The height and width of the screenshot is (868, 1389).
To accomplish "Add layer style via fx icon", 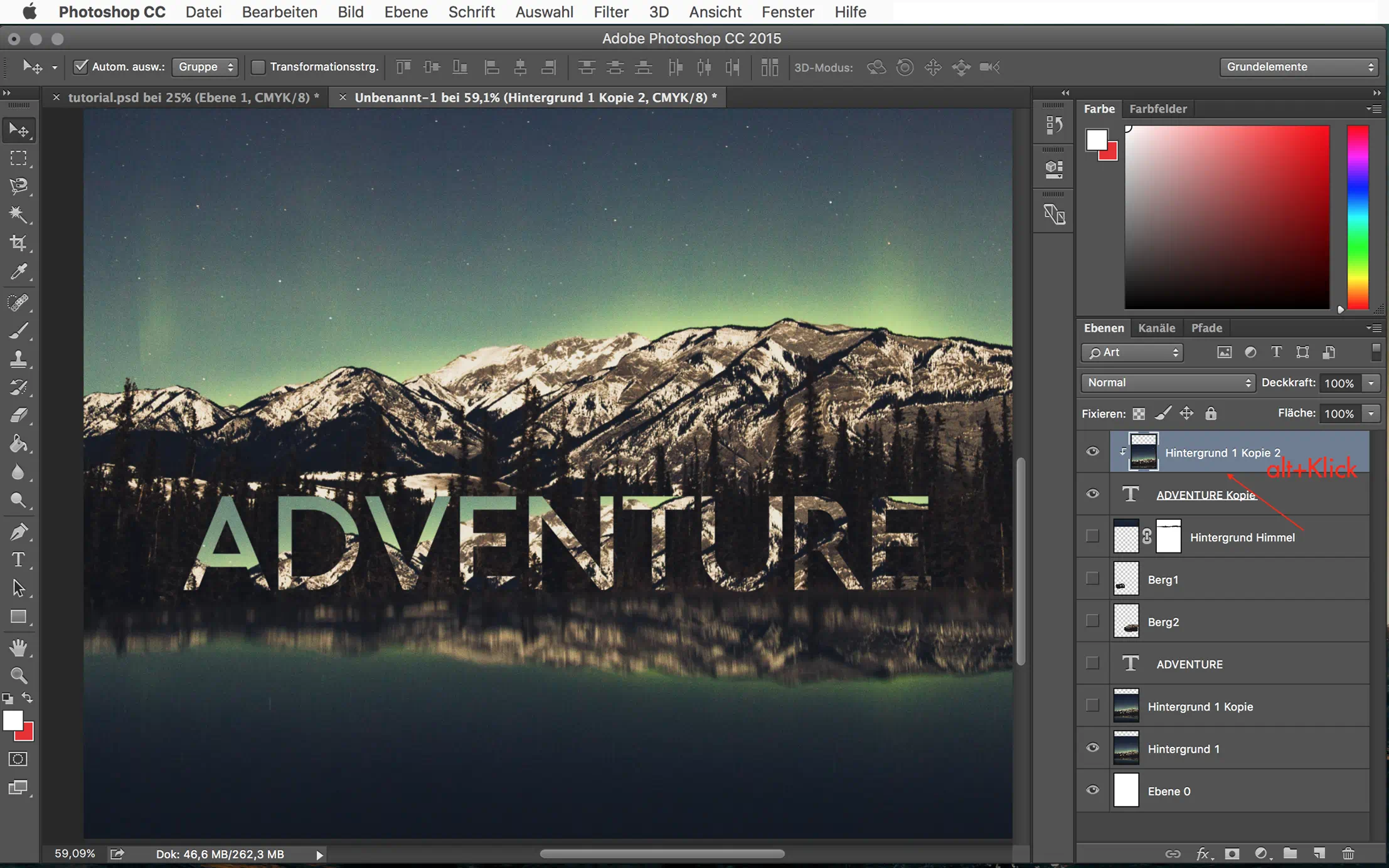I will pos(1201,854).
